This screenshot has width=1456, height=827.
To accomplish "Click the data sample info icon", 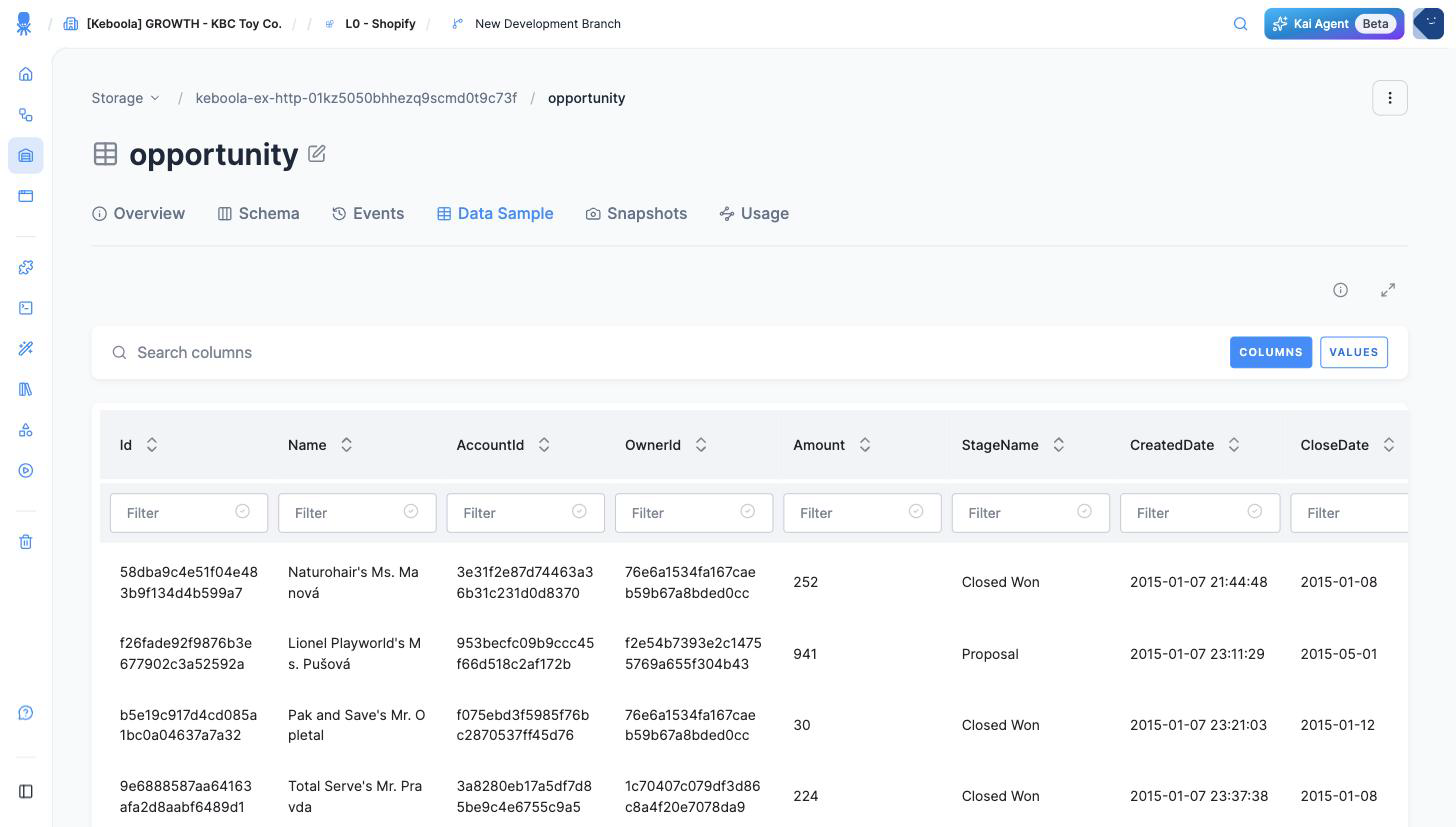I will (1340, 290).
